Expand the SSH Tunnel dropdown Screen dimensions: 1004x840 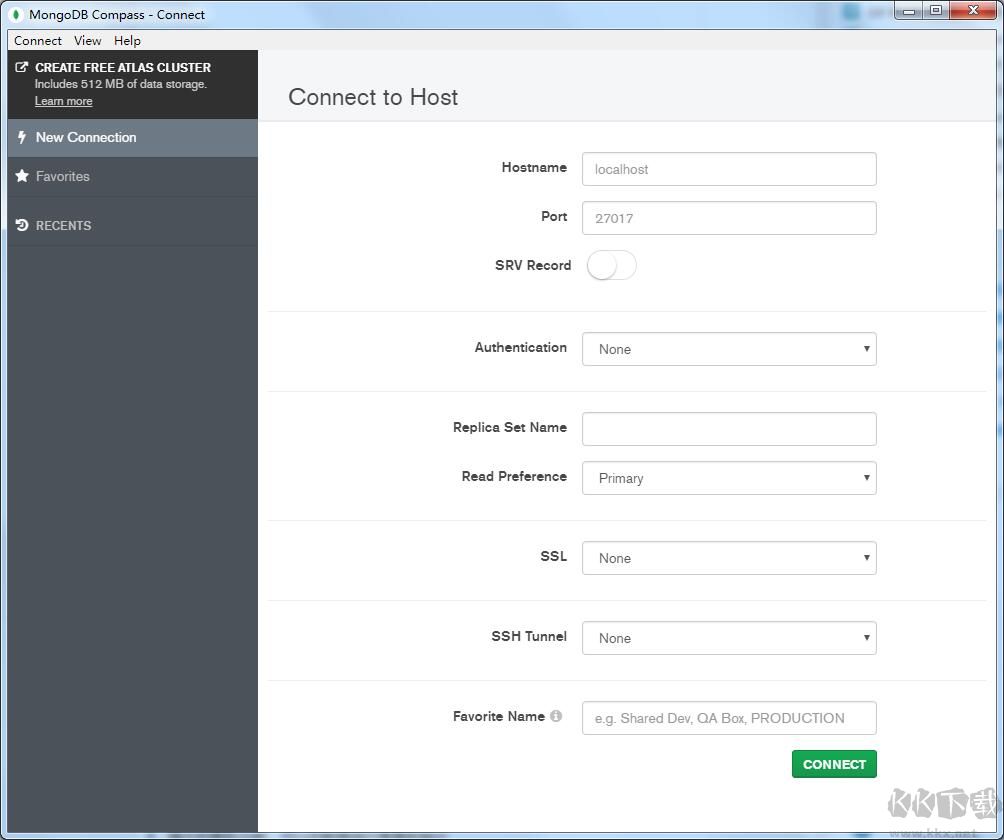[x=729, y=638]
